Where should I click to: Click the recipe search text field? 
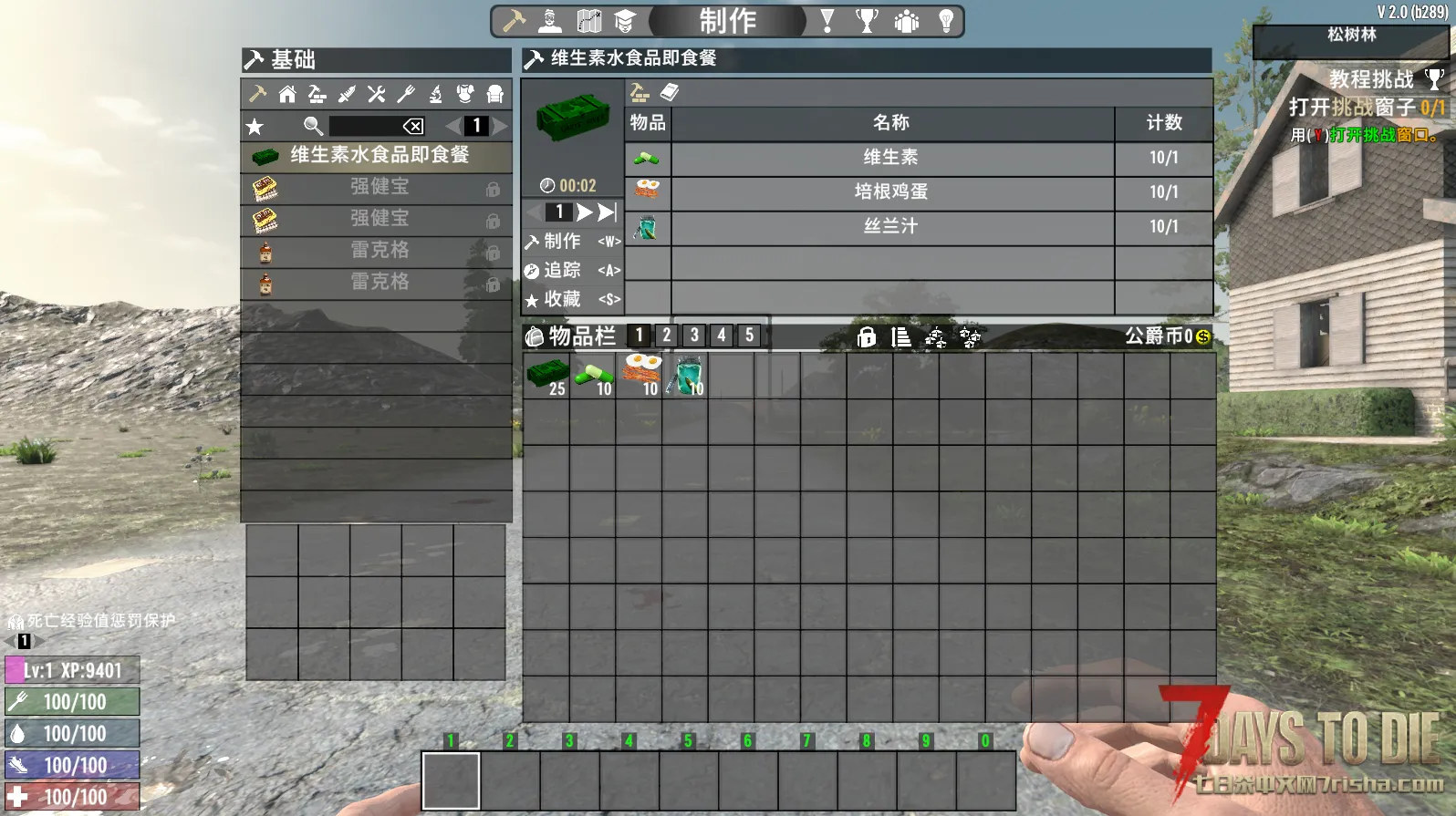click(365, 126)
